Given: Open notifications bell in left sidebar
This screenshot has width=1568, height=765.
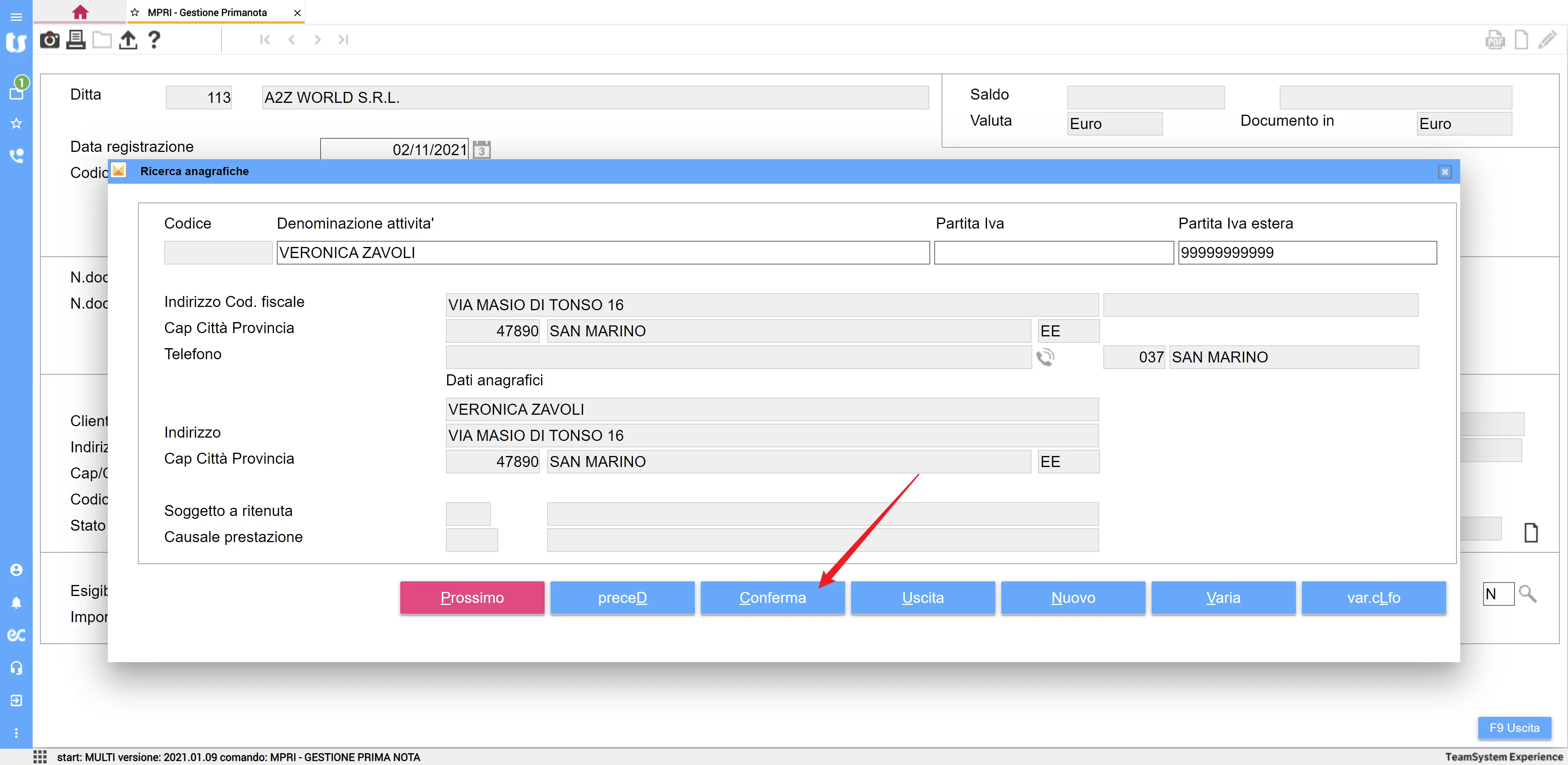Looking at the screenshot, I should pyautogui.click(x=16, y=603).
